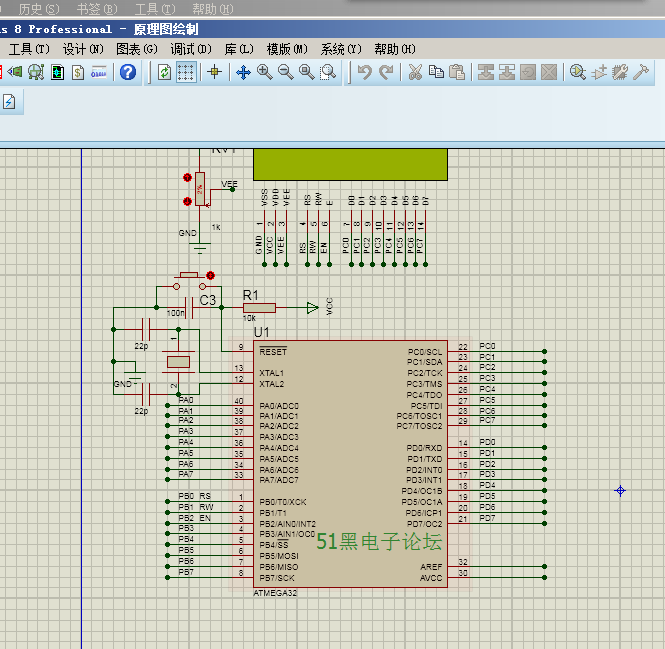Click the zoom out magnifier icon
Screen dimensions: 665x649
point(285,72)
